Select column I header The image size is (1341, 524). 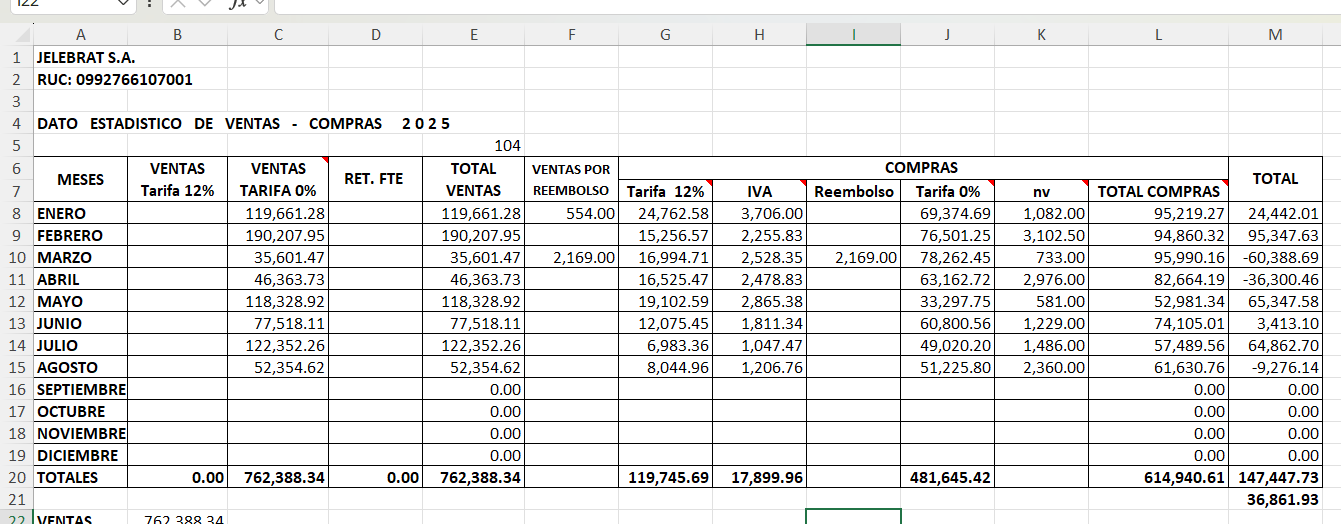853,35
